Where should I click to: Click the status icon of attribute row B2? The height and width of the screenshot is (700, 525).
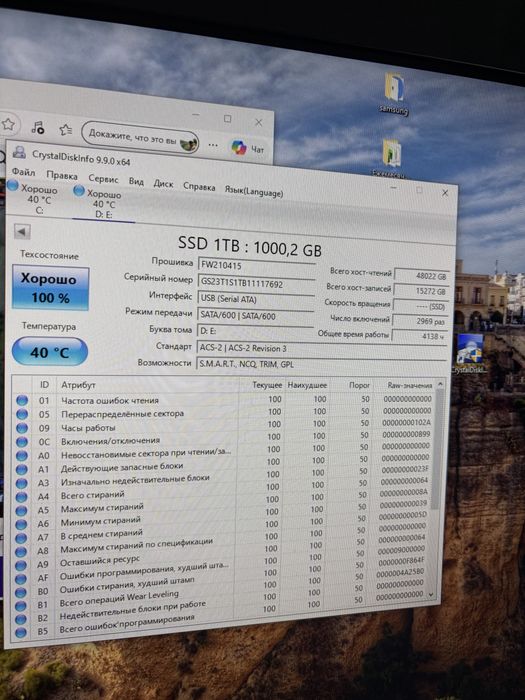point(21,619)
